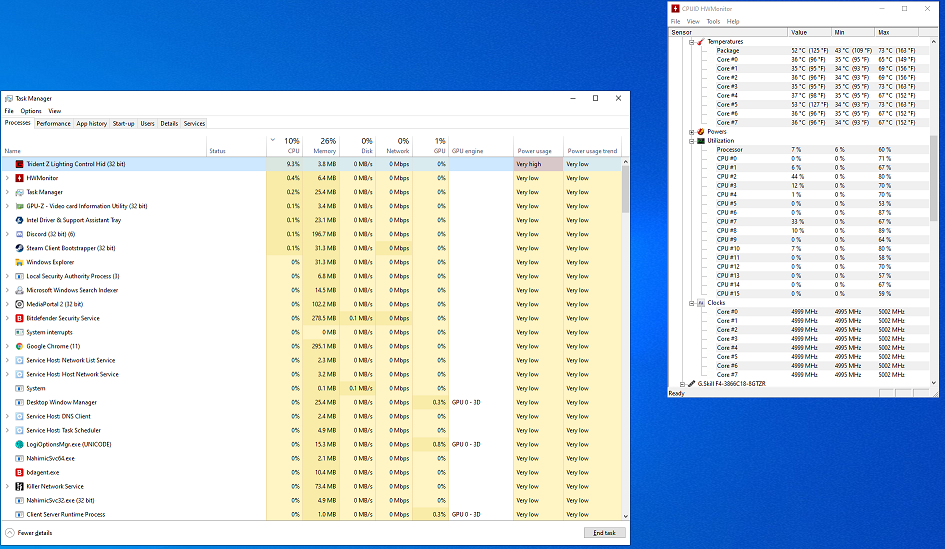
Task: Click the HWMonitor vertical scrollbar thumb
Action: [x=934, y=178]
